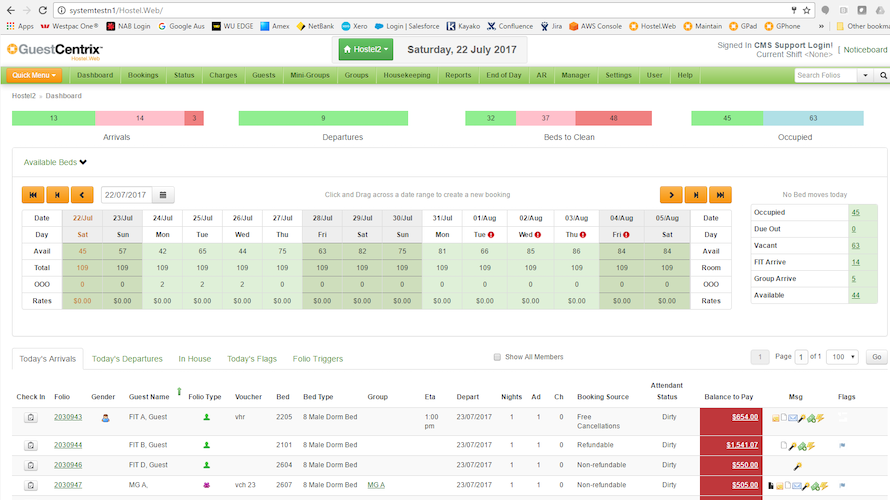This screenshot has height=500, width=890.
Task: Switch to Folio Triggers tab
Action: [x=318, y=359]
